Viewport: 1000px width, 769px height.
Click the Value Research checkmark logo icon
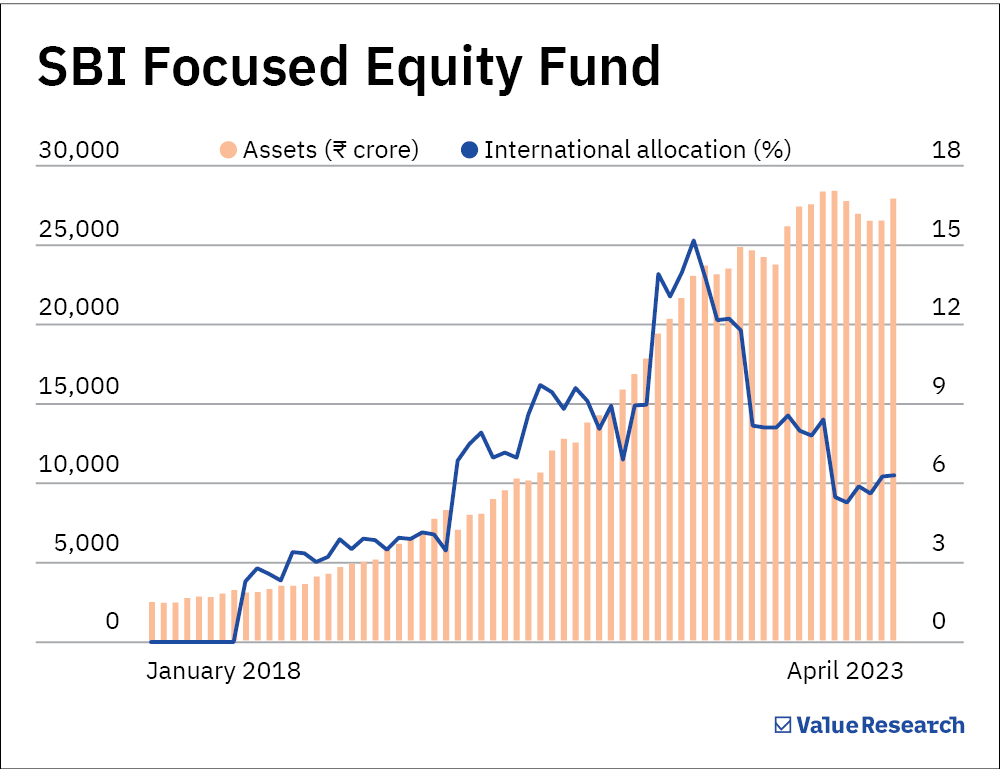click(784, 725)
